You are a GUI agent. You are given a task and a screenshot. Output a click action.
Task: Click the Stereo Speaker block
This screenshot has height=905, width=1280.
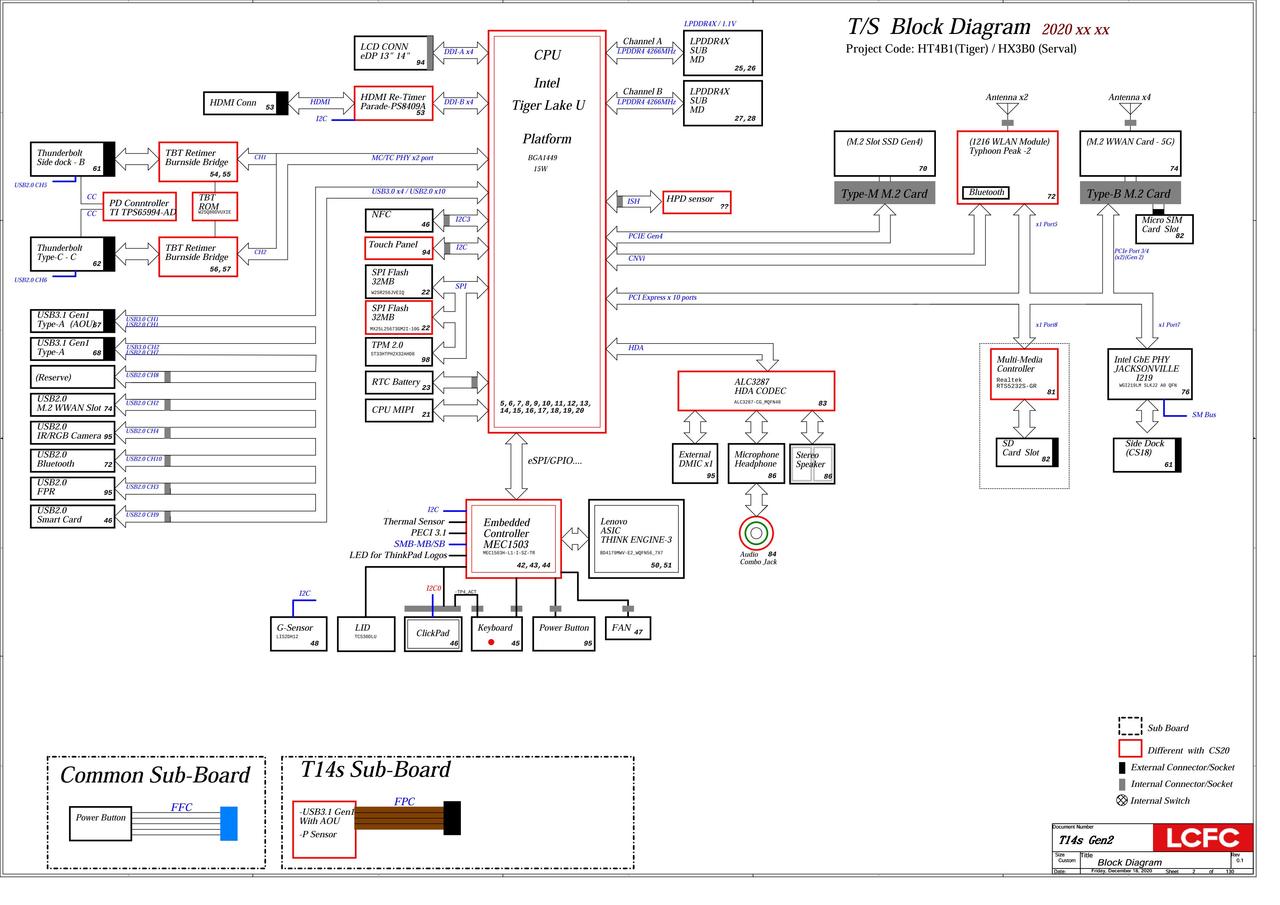812,464
